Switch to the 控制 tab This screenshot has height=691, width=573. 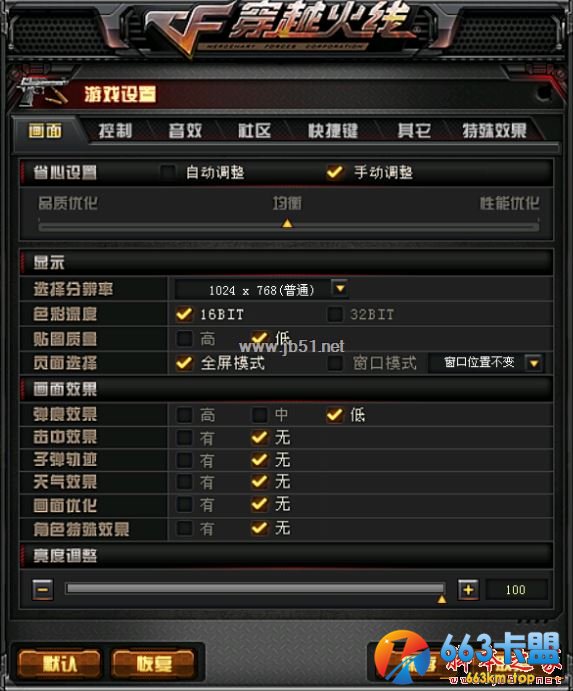[x=115, y=130]
